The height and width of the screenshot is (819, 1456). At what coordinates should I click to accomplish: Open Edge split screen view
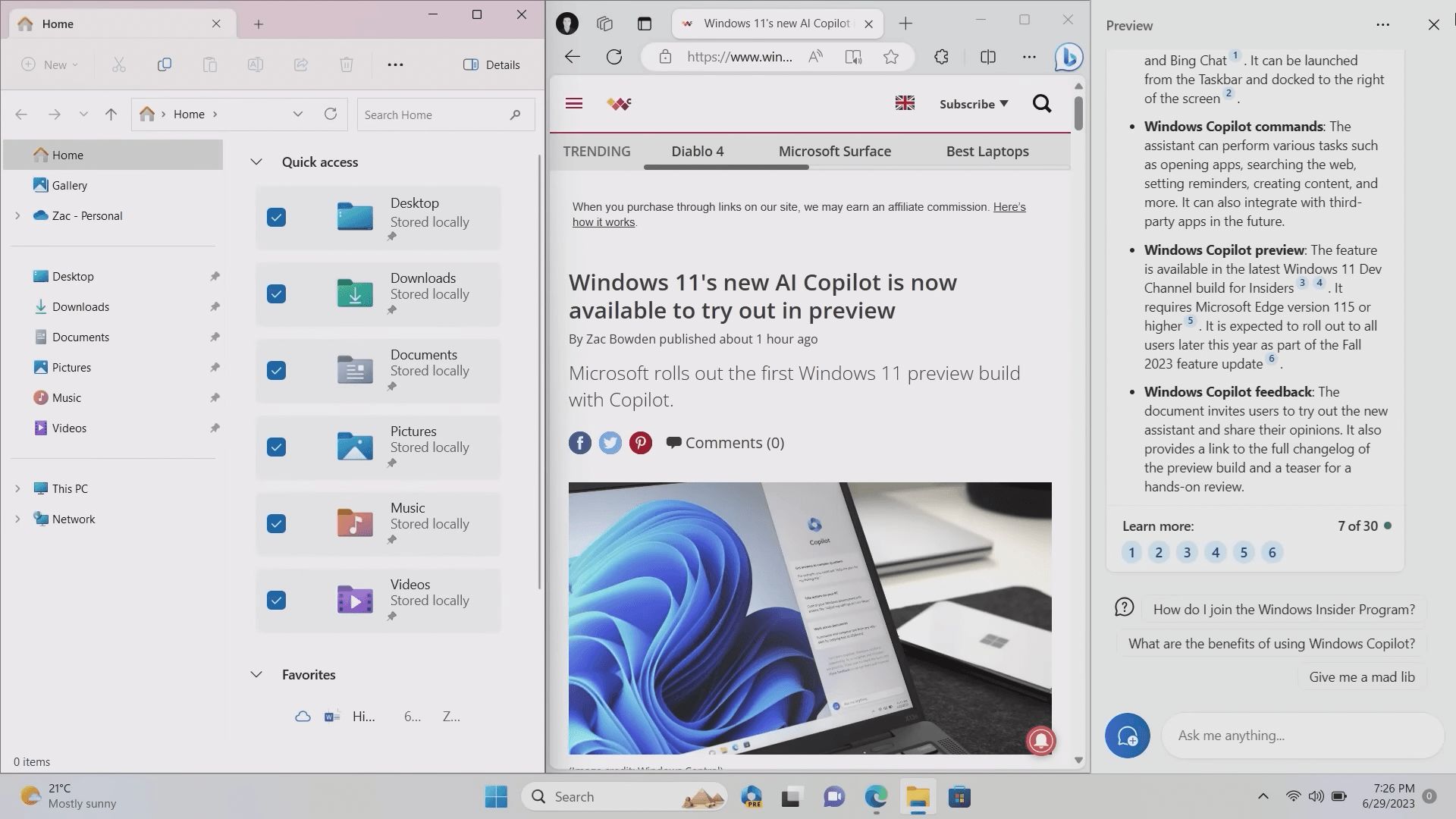[x=987, y=56]
